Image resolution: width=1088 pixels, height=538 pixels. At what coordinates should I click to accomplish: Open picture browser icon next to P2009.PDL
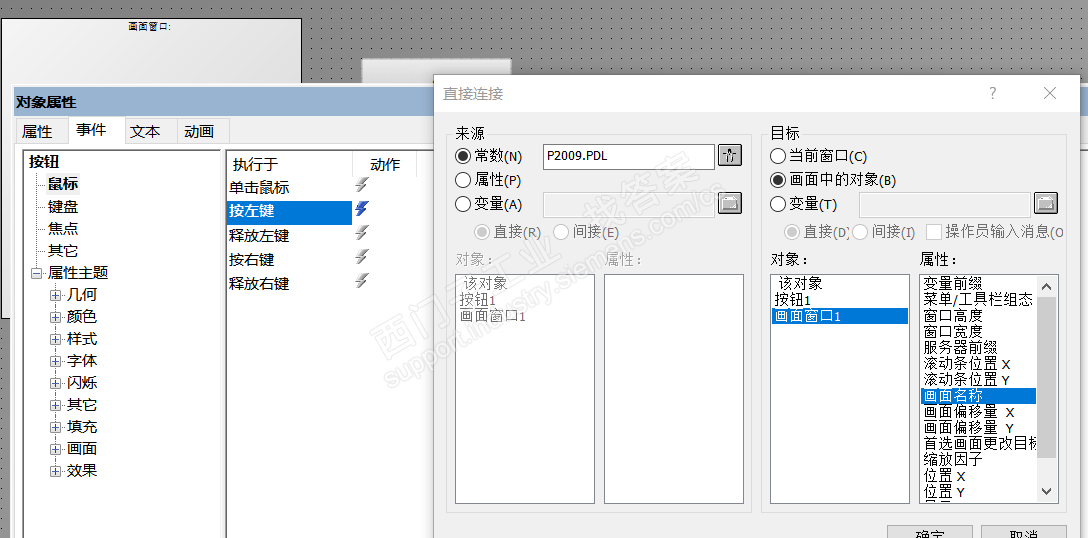(x=729, y=155)
